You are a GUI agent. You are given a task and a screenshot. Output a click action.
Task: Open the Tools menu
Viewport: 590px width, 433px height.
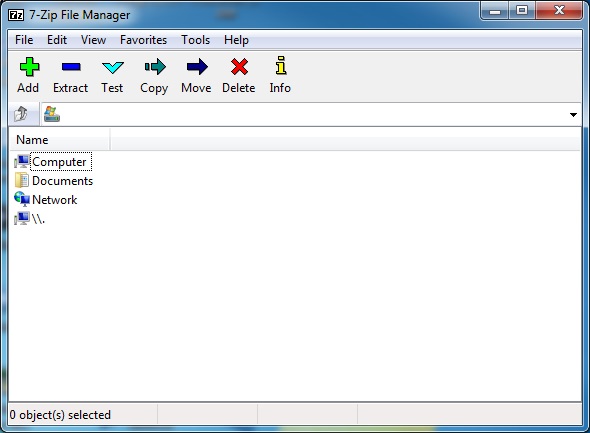pos(196,40)
